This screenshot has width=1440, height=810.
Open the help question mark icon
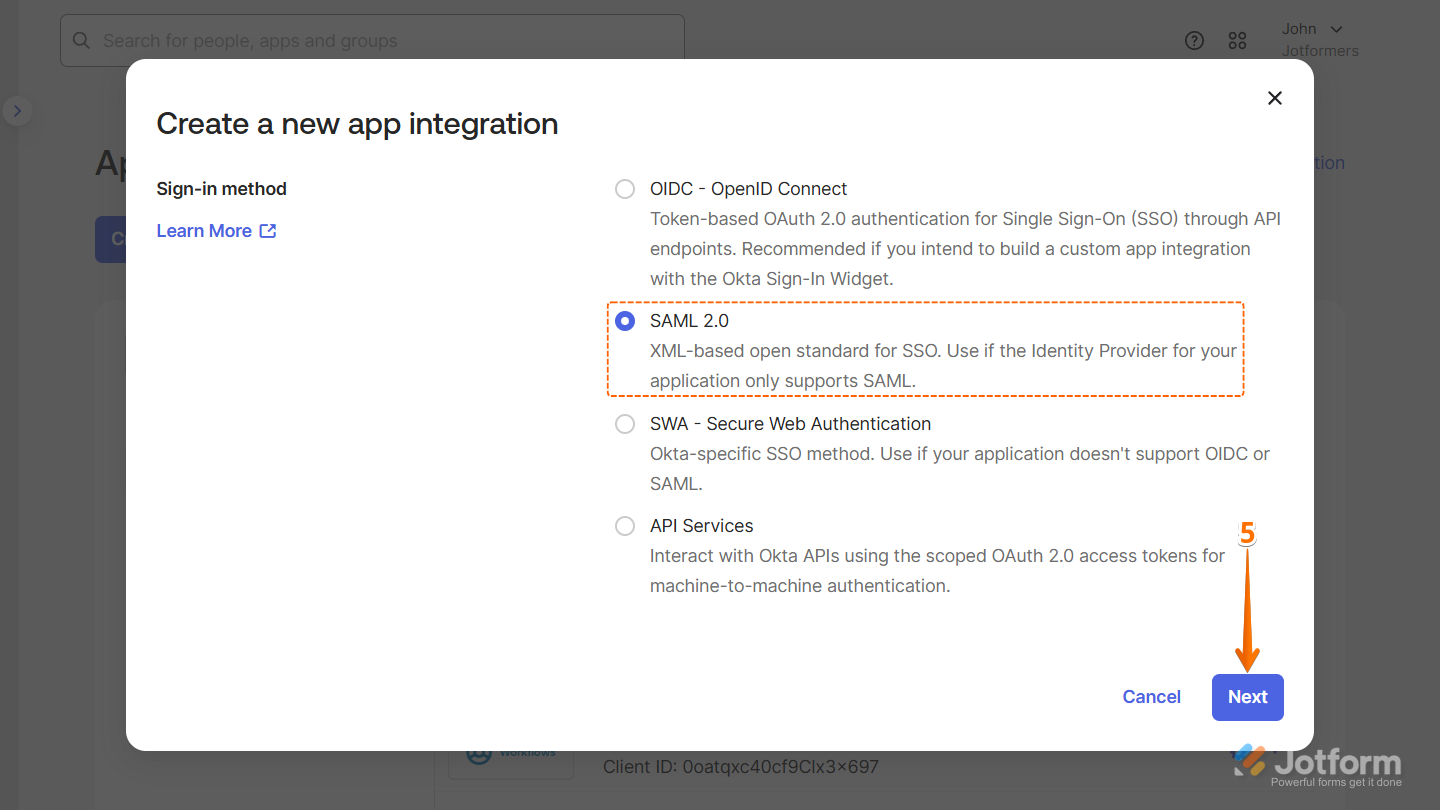(x=1194, y=41)
